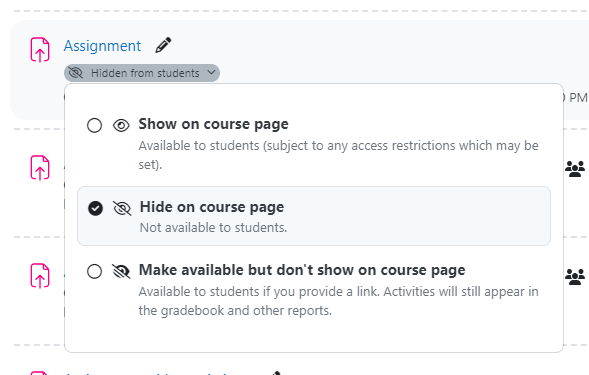Collapse the Hidden from students dropdown badge
Screen dimensions: 589x375
click(x=142, y=73)
